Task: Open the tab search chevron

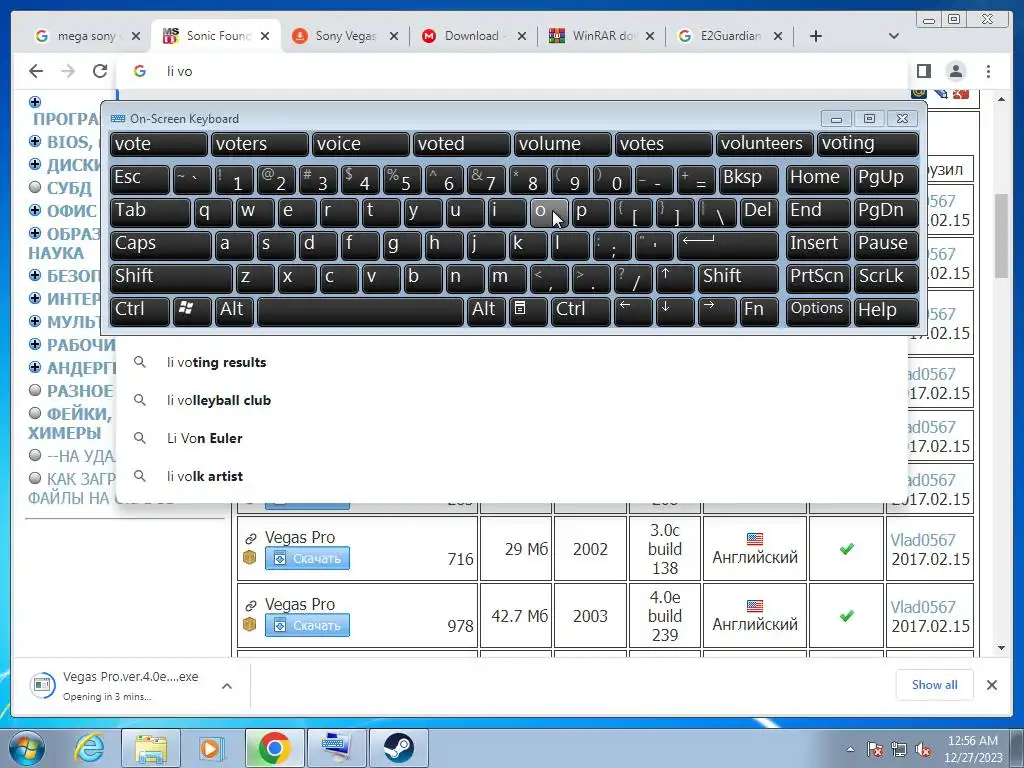Action: point(894,36)
